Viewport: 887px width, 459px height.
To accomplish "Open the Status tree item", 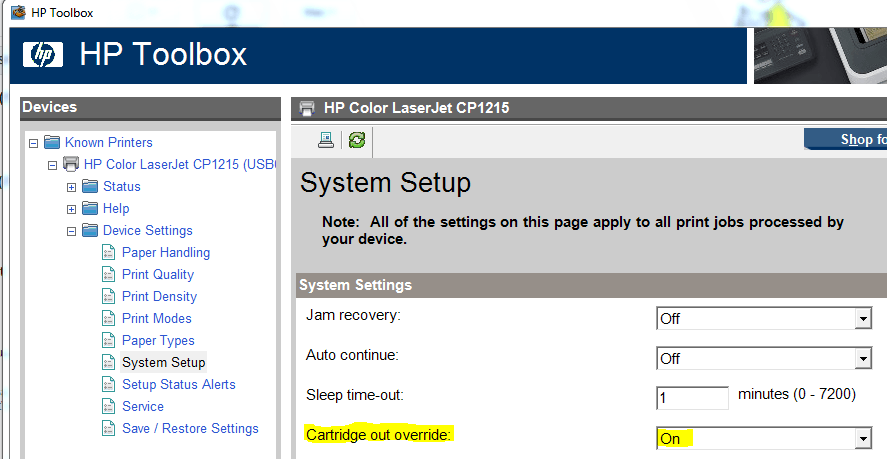I will click(122, 186).
